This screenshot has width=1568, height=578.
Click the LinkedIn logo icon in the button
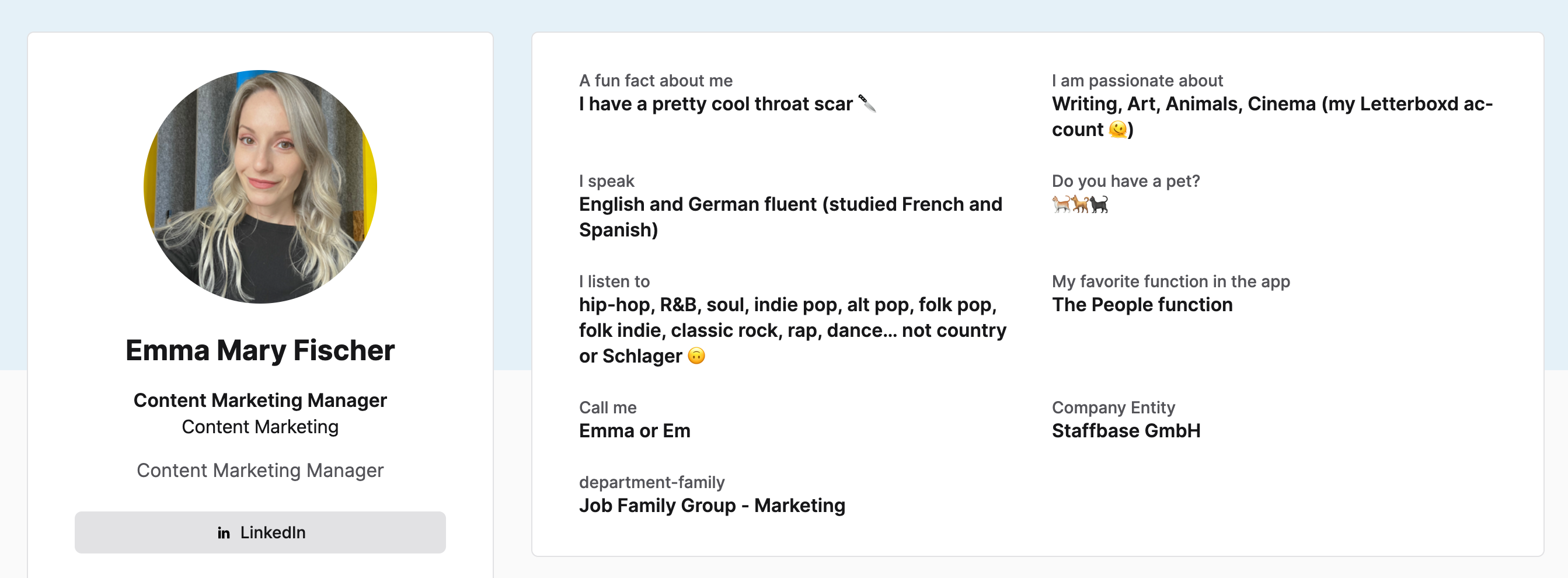224,533
